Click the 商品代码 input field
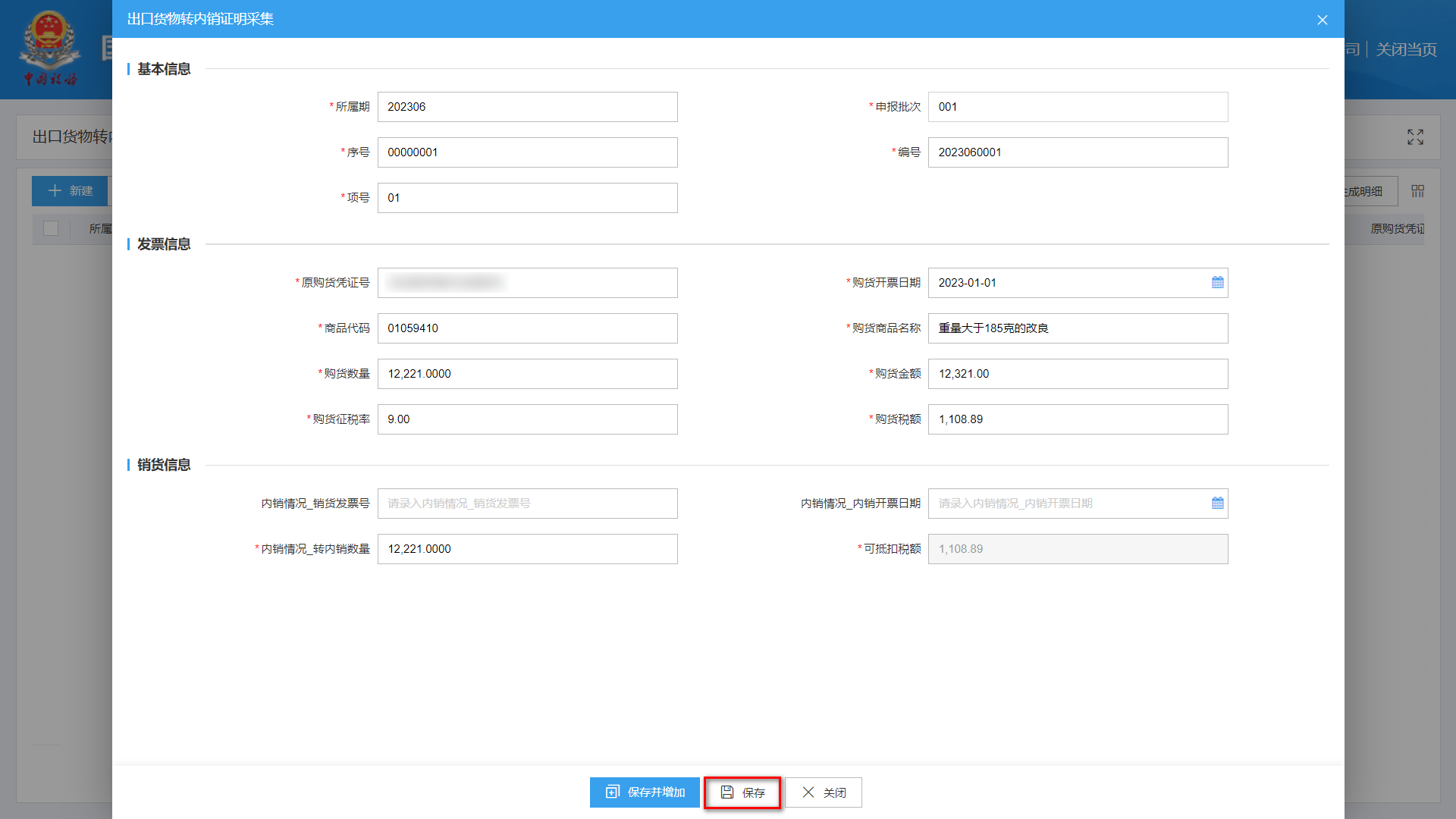The image size is (1456, 819). pos(527,328)
